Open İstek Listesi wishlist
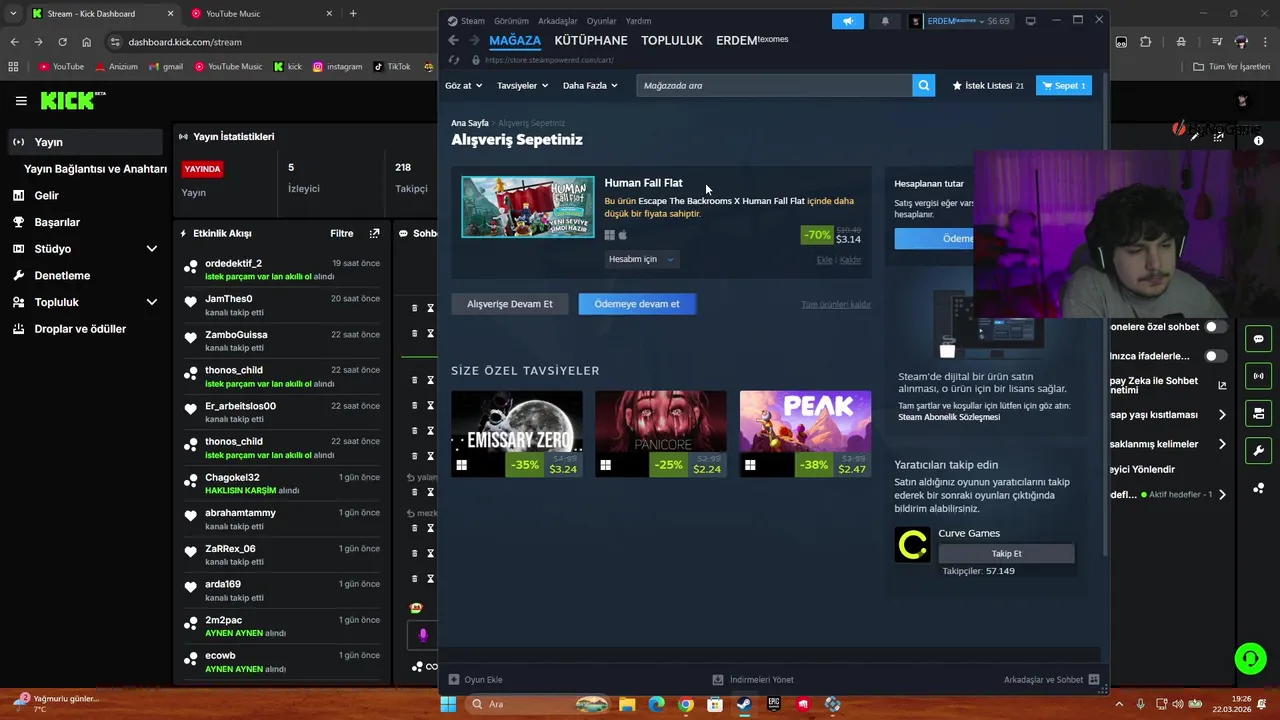 tap(988, 86)
